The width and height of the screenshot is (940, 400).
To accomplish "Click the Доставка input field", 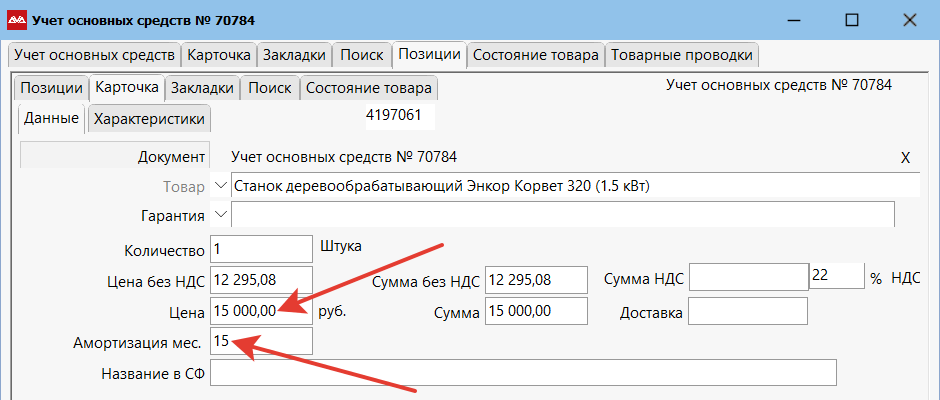I will 747,312.
